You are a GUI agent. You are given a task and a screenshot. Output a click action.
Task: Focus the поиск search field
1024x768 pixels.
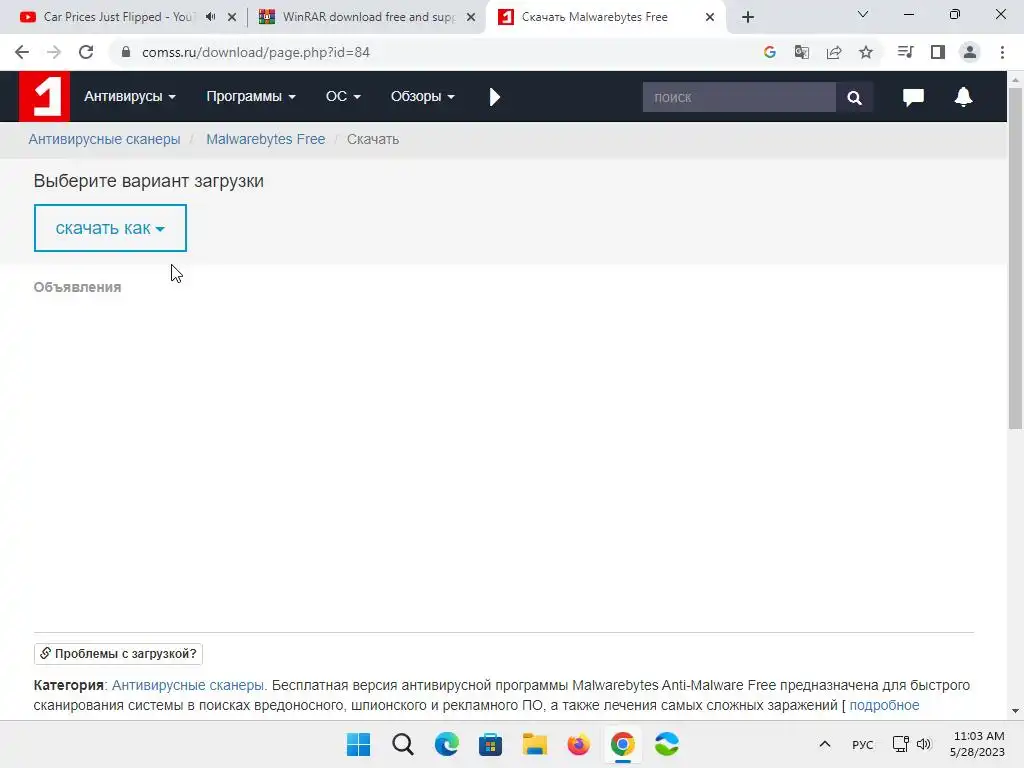pyautogui.click(x=739, y=97)
